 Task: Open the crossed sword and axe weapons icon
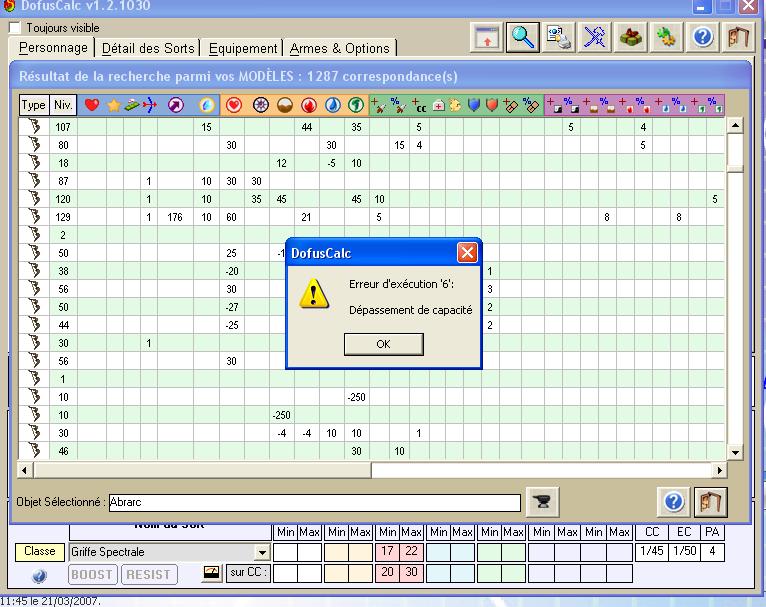pos(595,37)
